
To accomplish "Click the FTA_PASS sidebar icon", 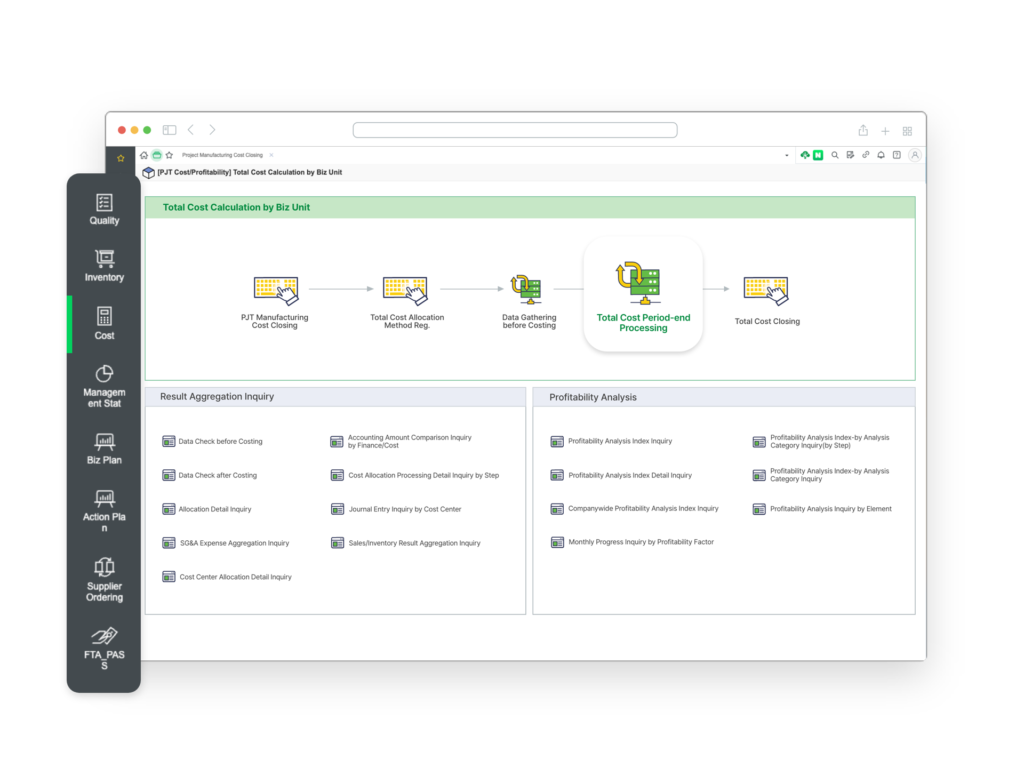I will pos(104,647).
